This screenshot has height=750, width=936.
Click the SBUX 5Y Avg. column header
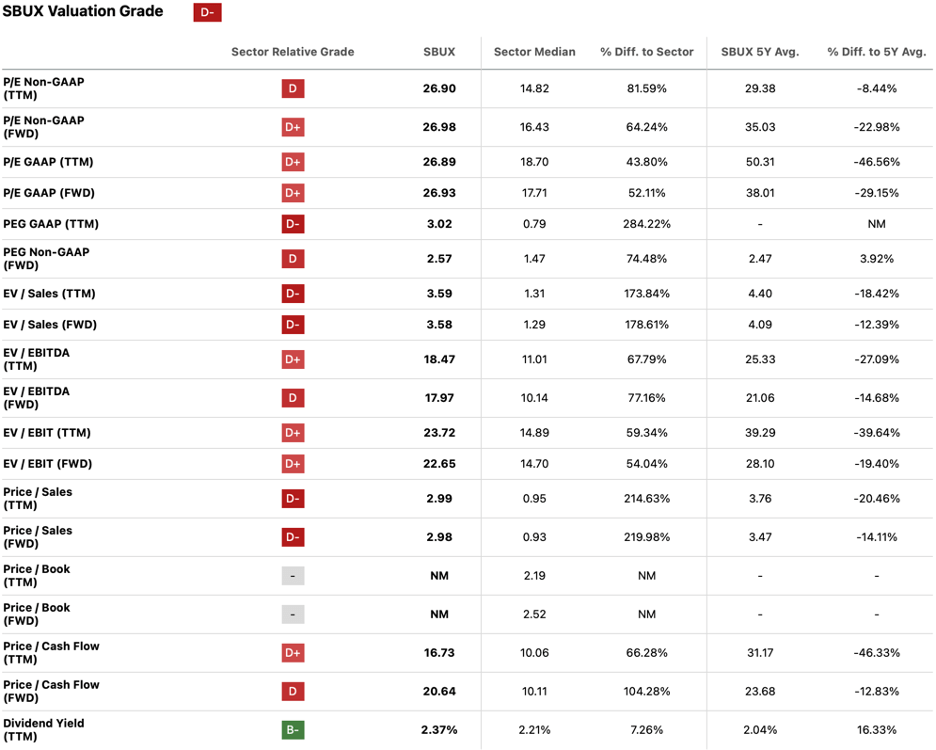(760, 52)
